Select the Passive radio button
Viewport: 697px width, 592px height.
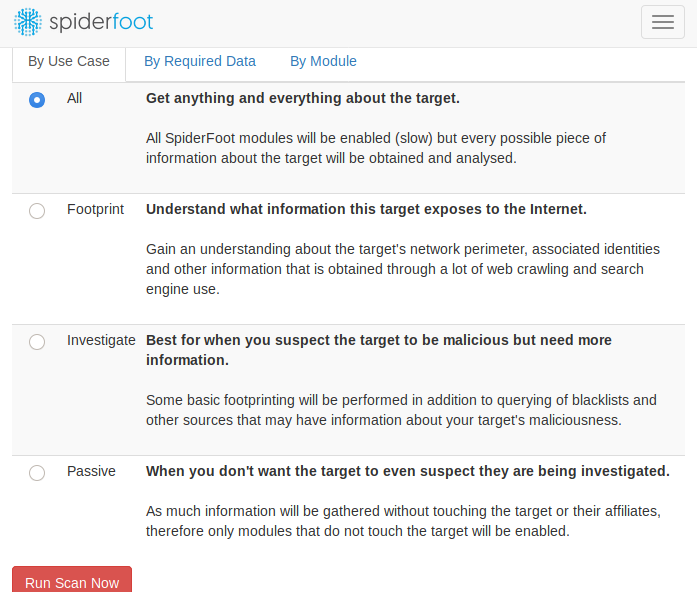[x=37, y=472]
